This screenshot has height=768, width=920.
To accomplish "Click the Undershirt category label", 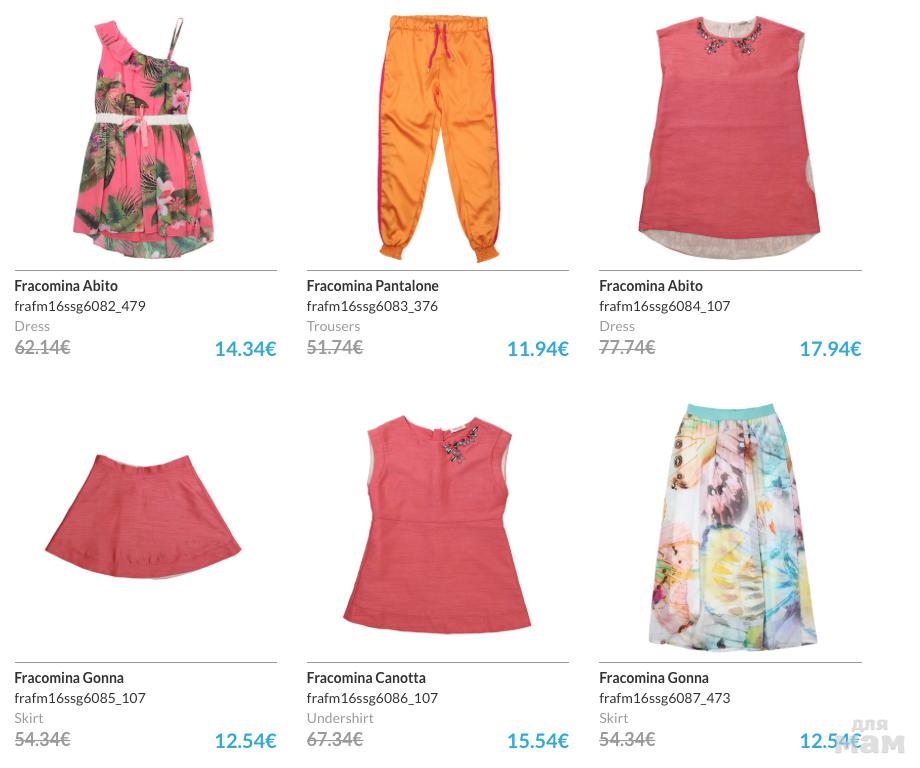I will click(340, 718).
